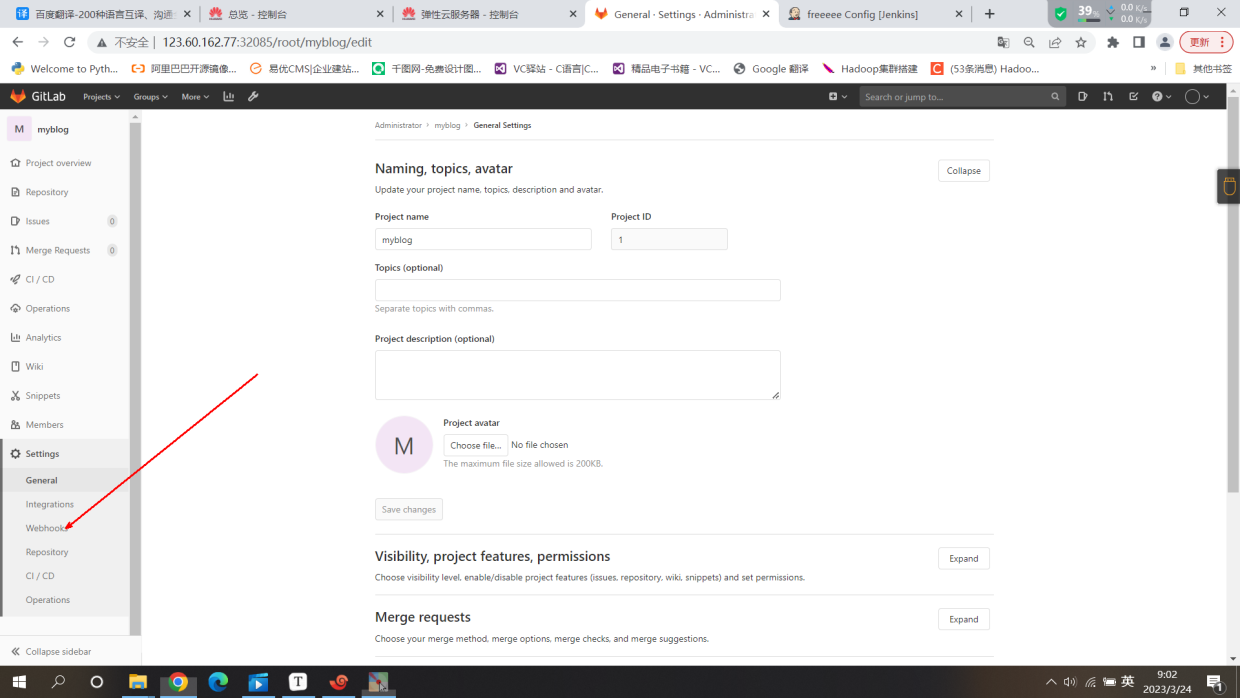Image resolution: width=1240 pixels, height=698 pixels.
Task: Open File Explorer from the taskbar
Action: pos(138,682)
